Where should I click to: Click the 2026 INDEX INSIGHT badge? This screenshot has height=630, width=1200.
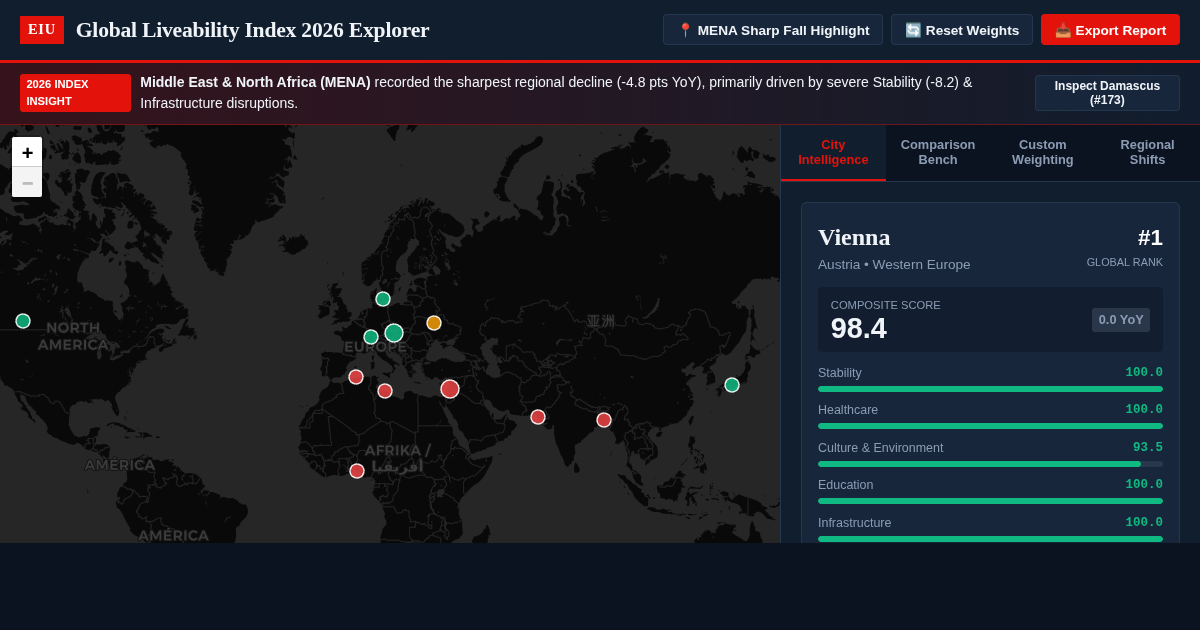(75, 93)
